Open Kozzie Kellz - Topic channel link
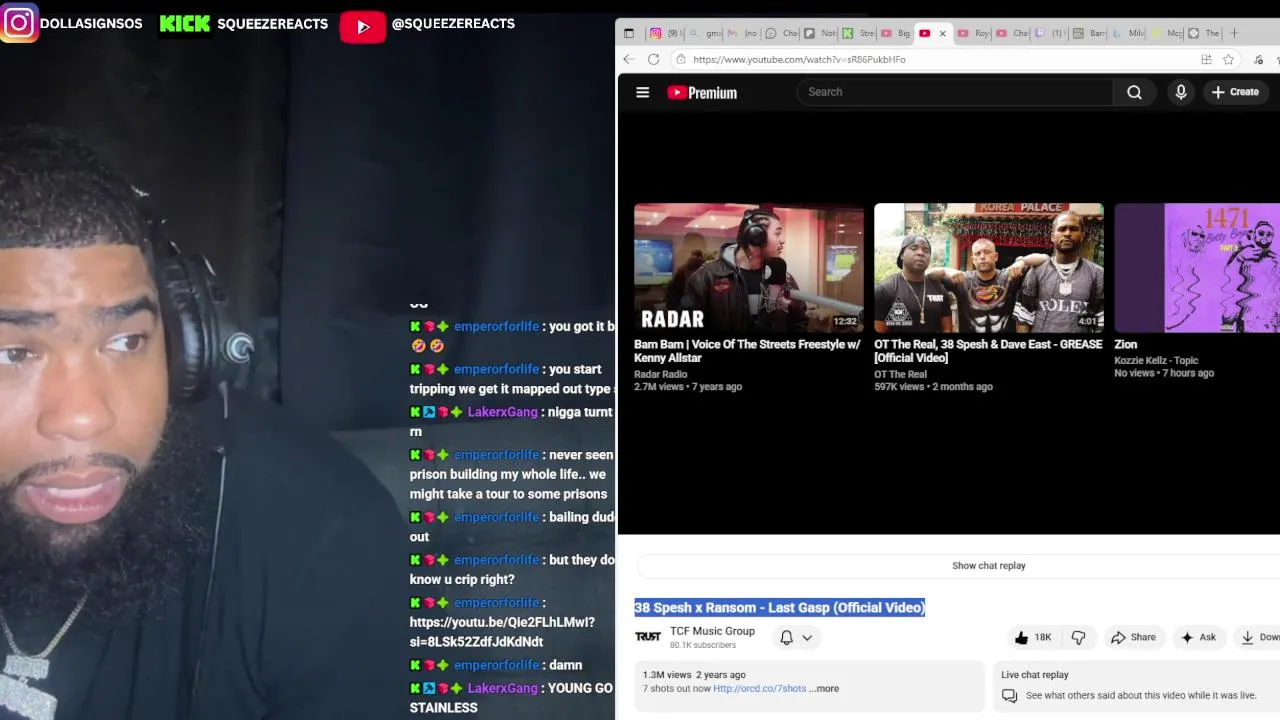The width and height of the screenshot is (1280, 720). 1156,360
